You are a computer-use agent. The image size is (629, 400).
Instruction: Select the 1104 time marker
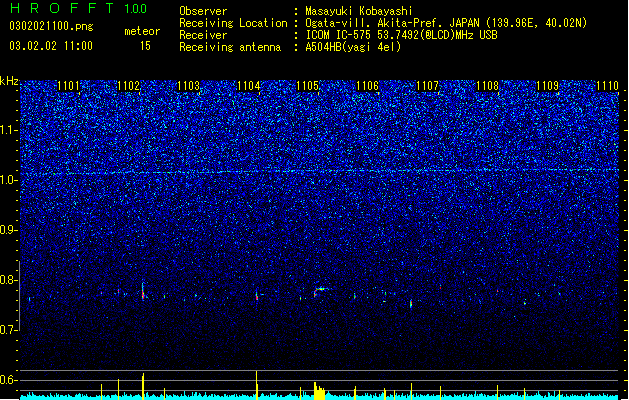(248, 86)
